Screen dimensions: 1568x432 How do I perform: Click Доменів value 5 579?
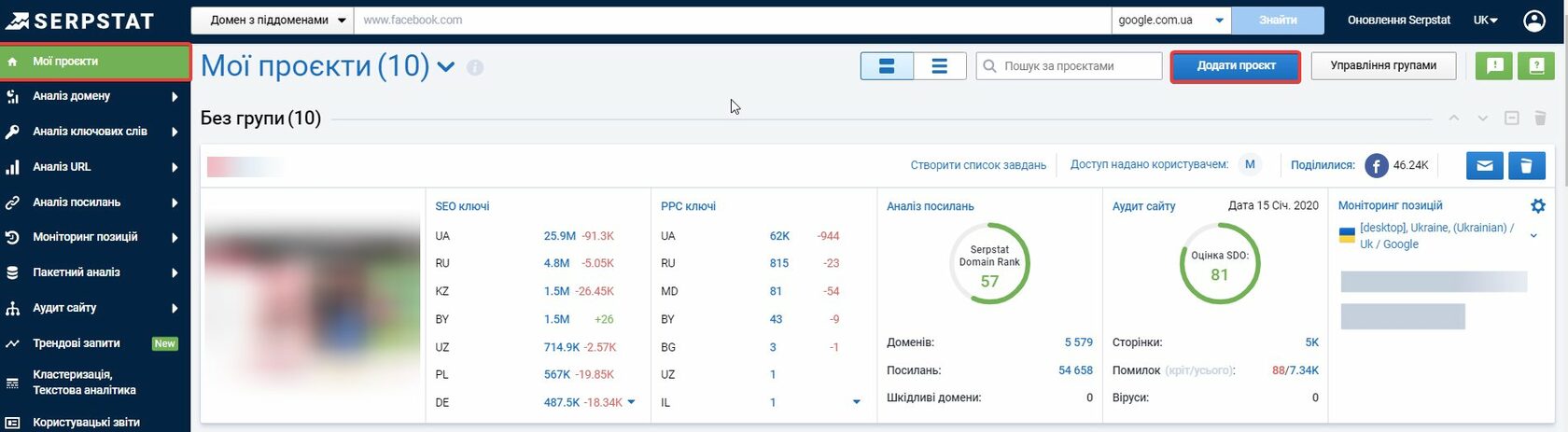(1078, 342)
